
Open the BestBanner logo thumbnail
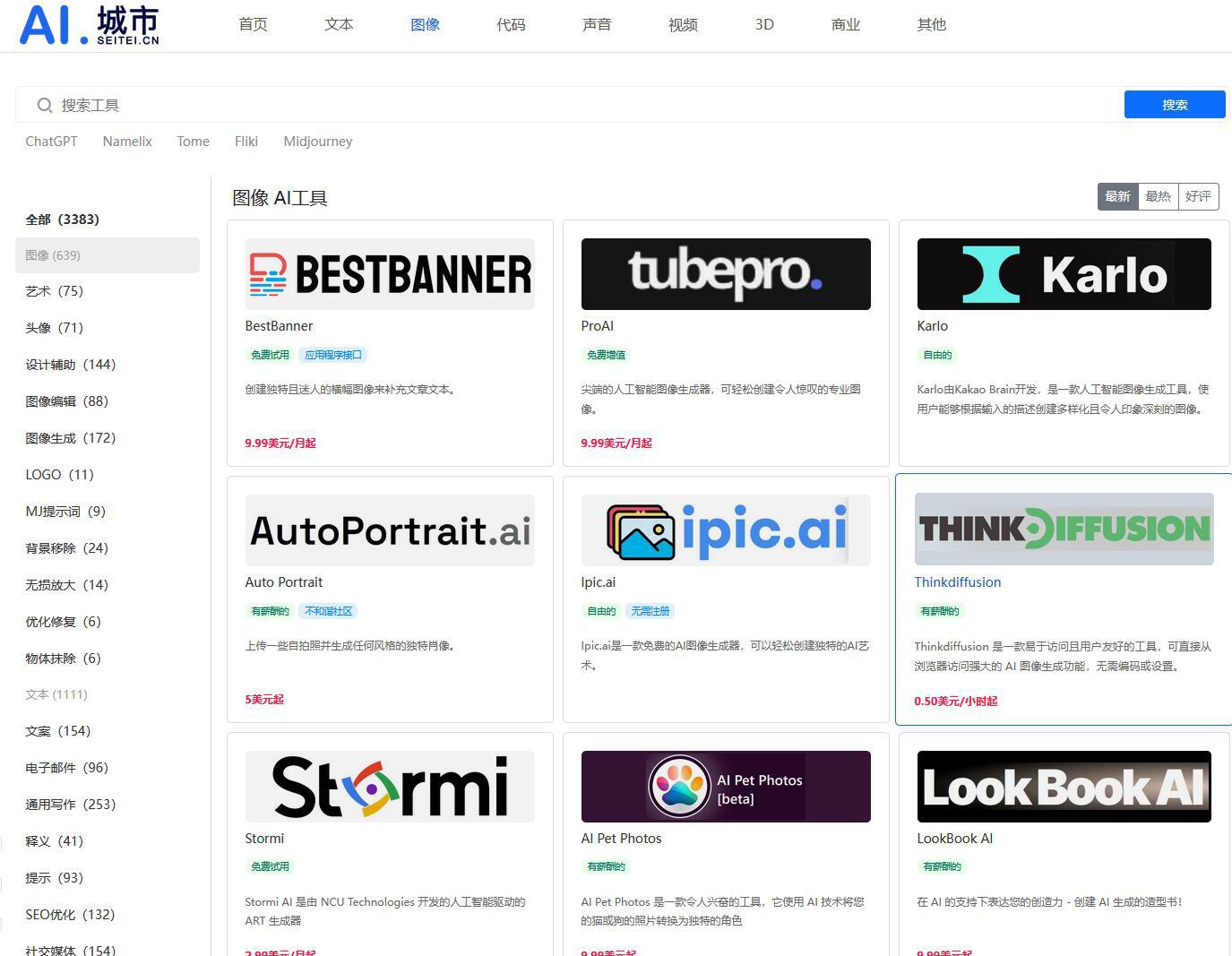tap(390, 274)
